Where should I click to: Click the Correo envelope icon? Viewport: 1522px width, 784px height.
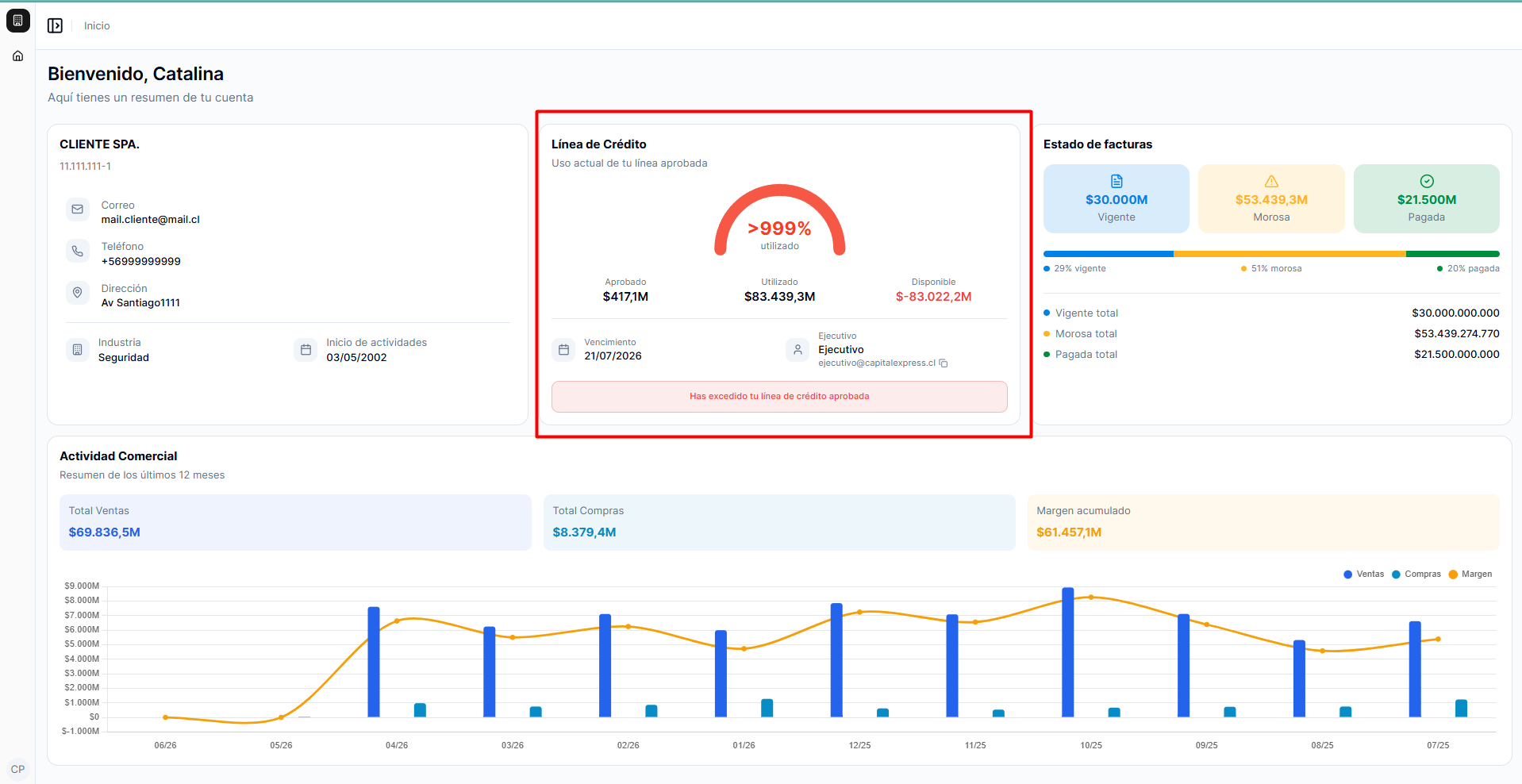click(78, 209)
